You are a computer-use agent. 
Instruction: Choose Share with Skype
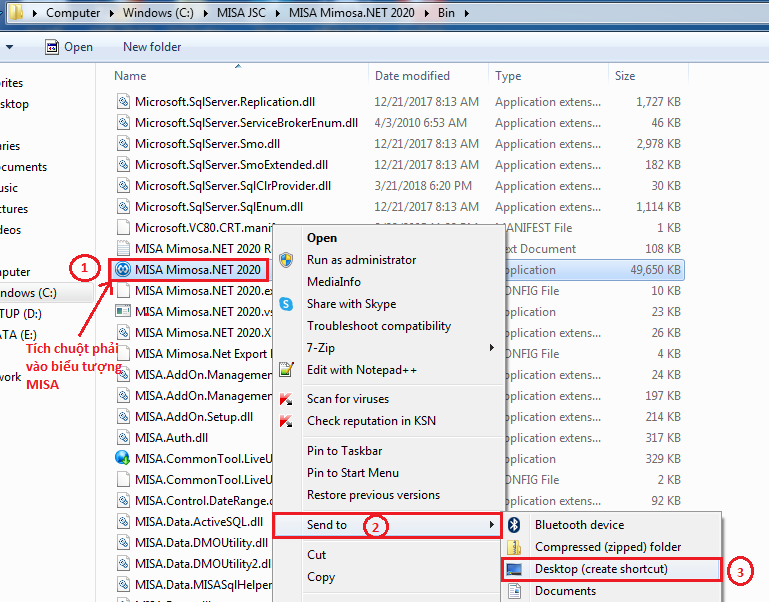coord(351,304)
